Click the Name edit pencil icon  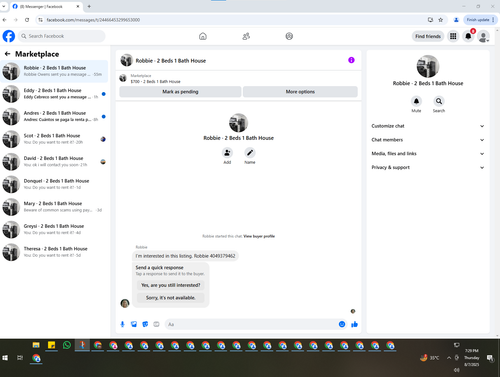(250, 153)
